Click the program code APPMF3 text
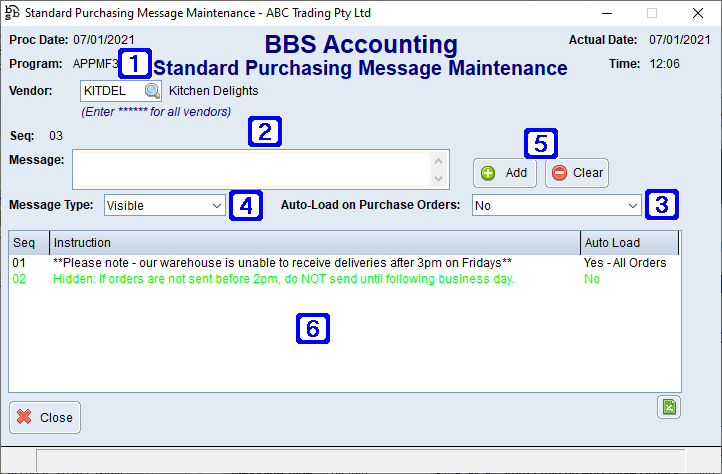 click(x=95, y=64)
